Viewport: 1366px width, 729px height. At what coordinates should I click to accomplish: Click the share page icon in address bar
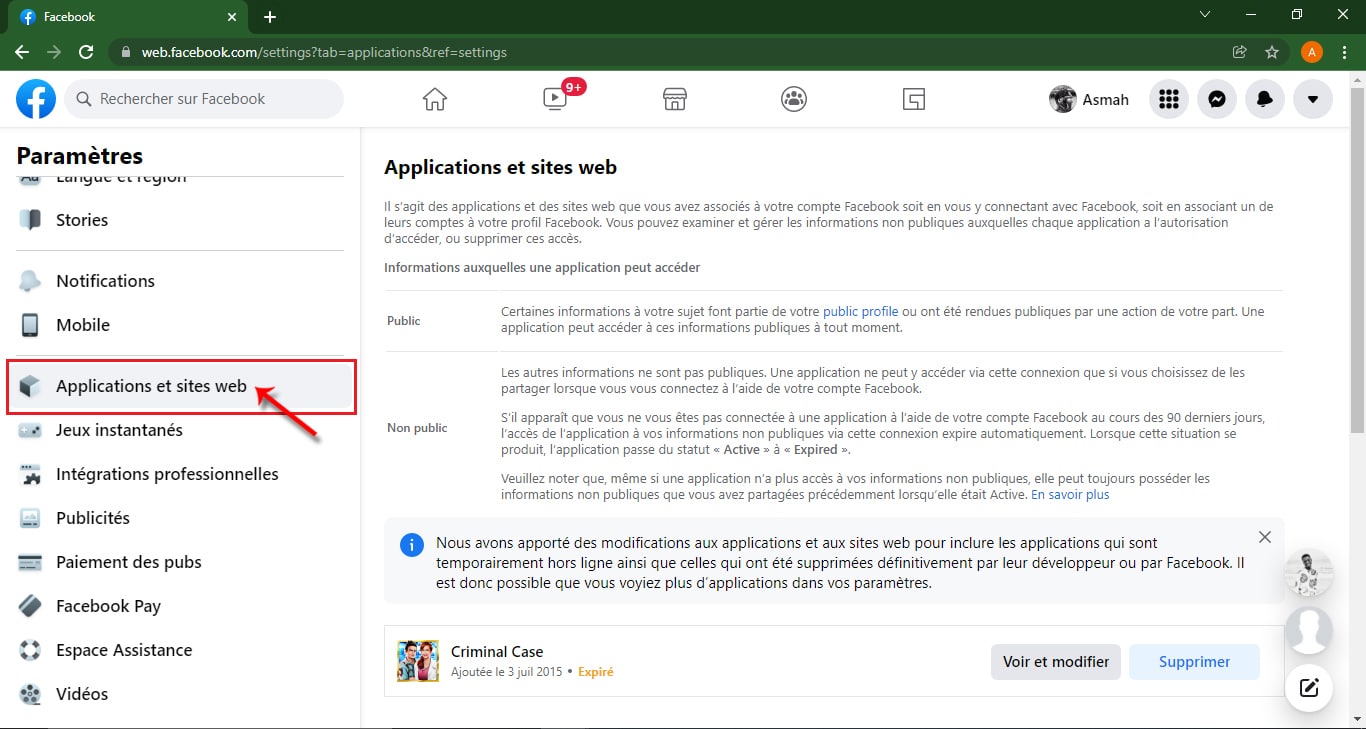[1240, 52]
